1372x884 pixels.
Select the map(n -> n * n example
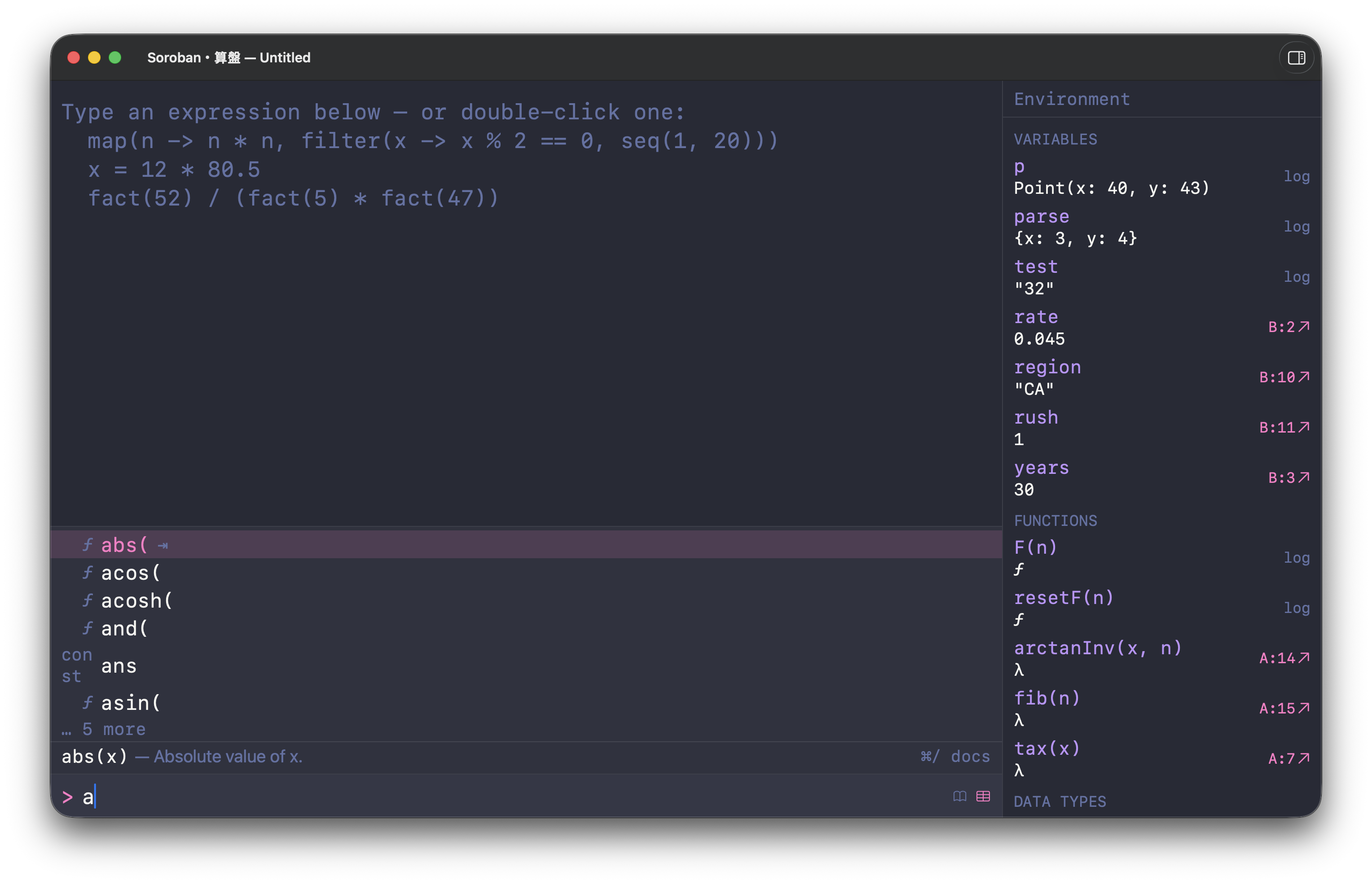pos(432,140)
